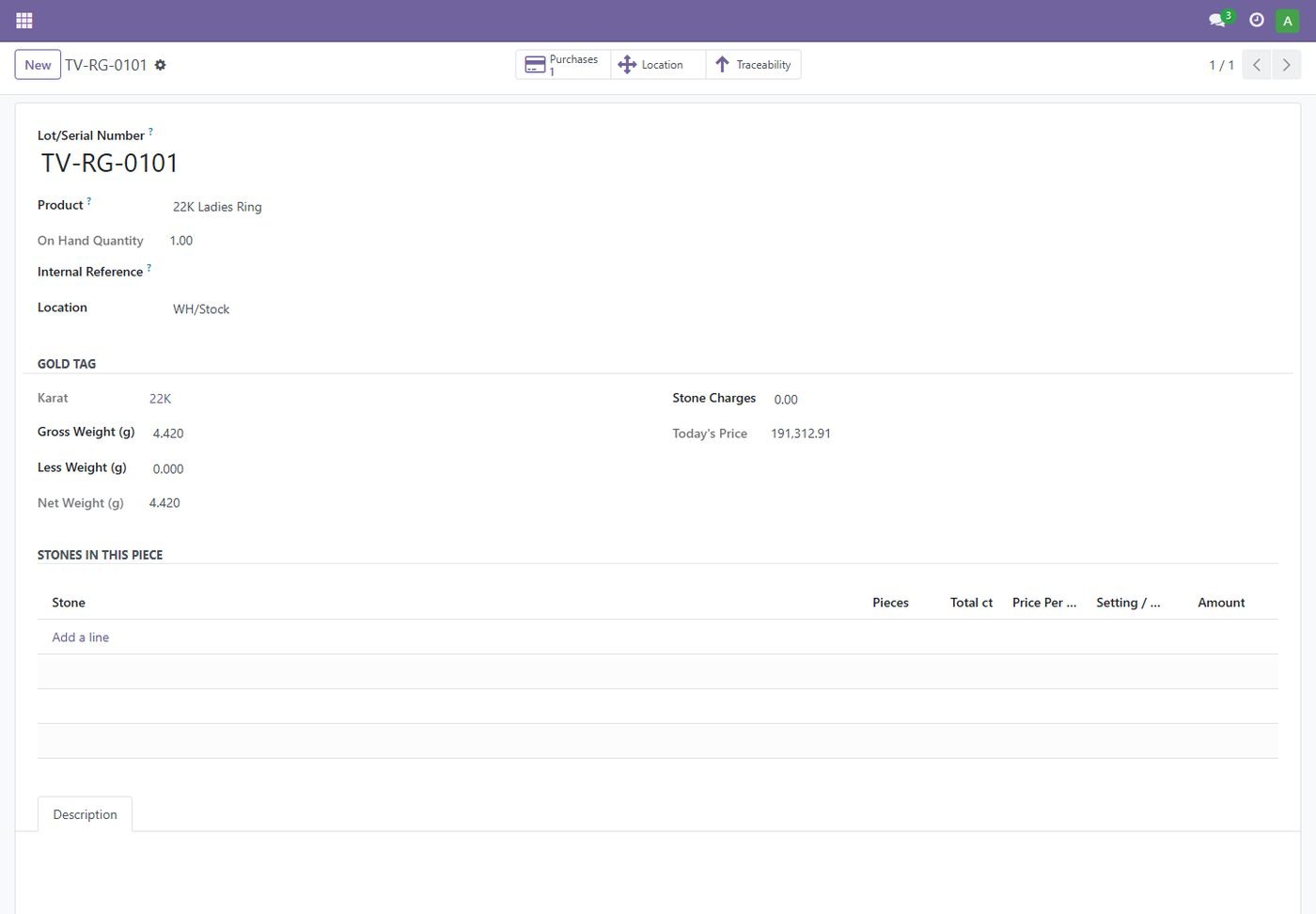
Task: Edit the Less Weight value 0.000
Action: pos(168,469)
